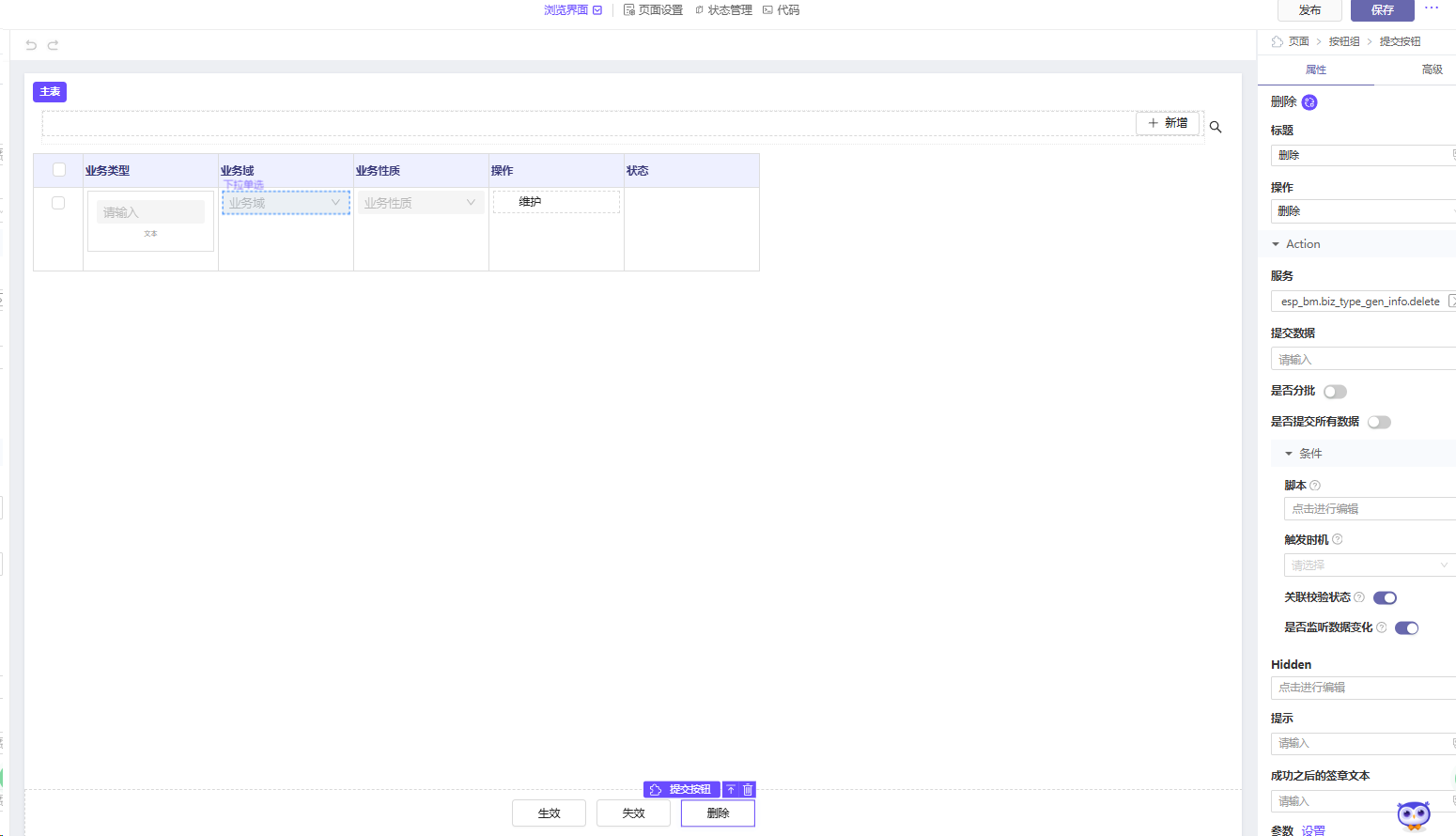Click the purple icon beside 删除 heading
1456x836 pixels.
pyautogui.click(x=1309, y=102)
